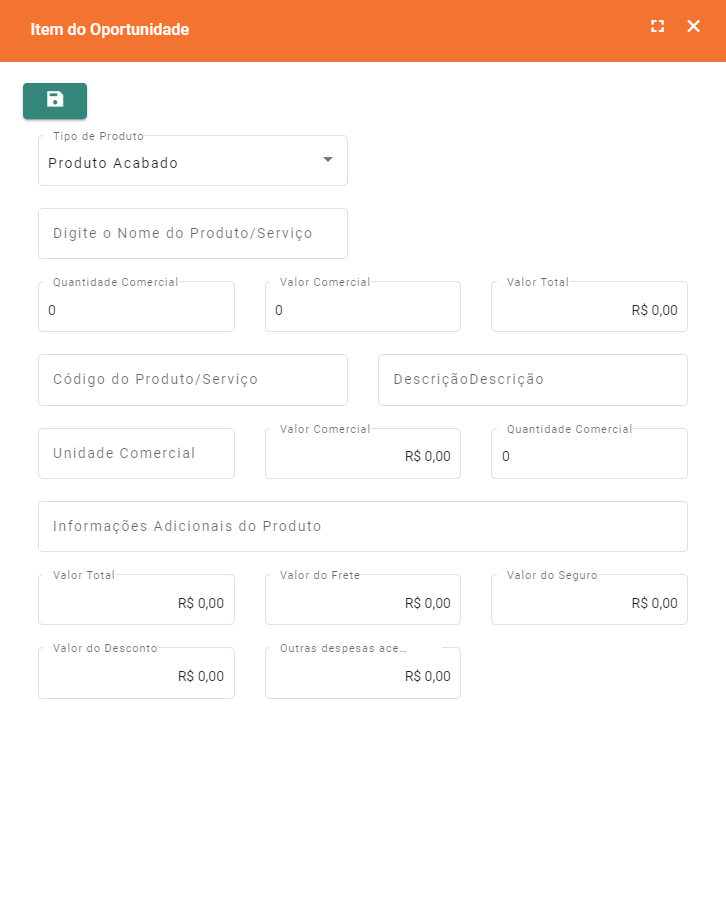Screen dimensions: 726x906
Task: Focus the Código do Produto/Serviço field
Action: coord(192,380)
